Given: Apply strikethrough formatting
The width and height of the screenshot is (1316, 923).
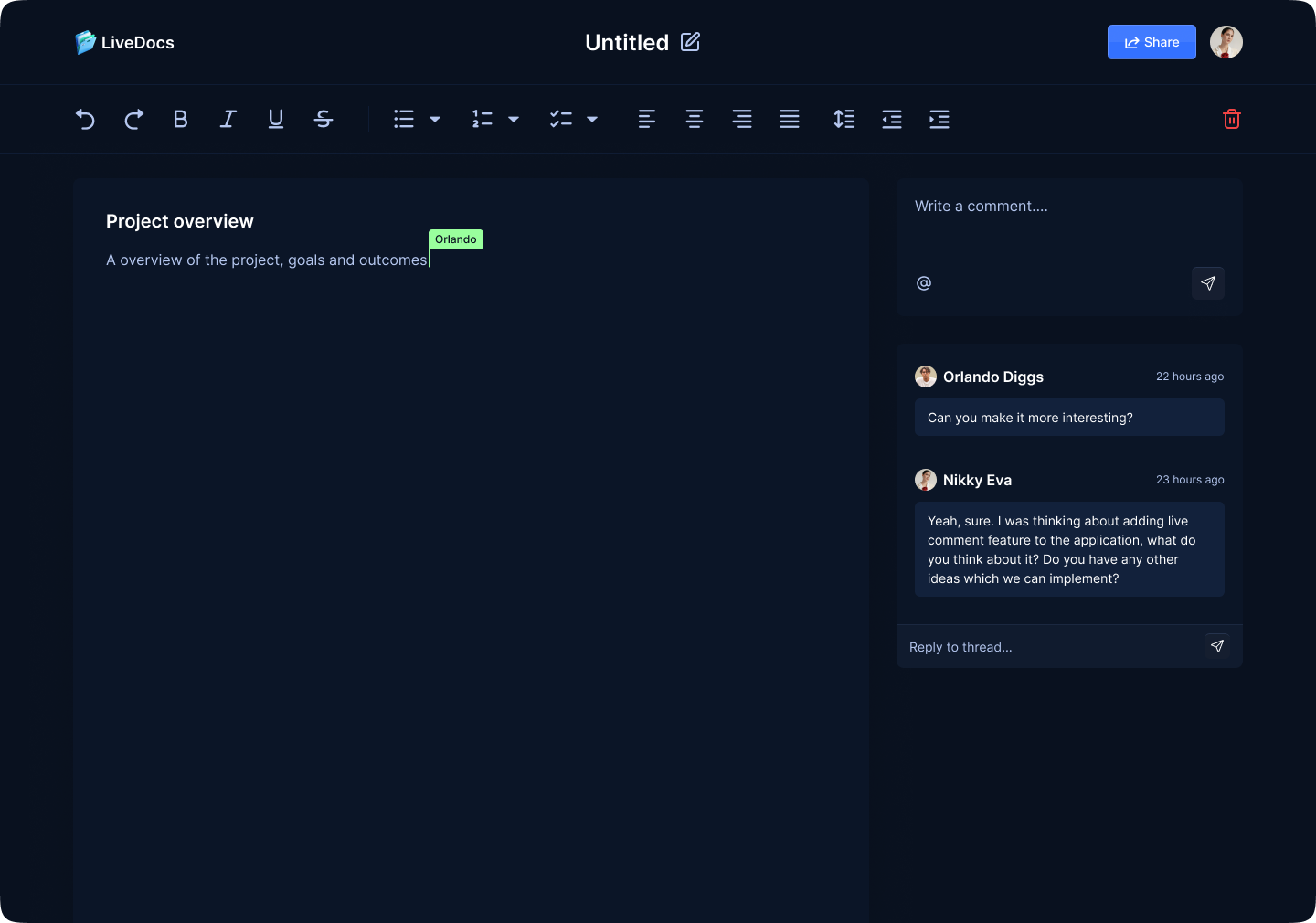Looking at the screenshot, I should 324,119.
